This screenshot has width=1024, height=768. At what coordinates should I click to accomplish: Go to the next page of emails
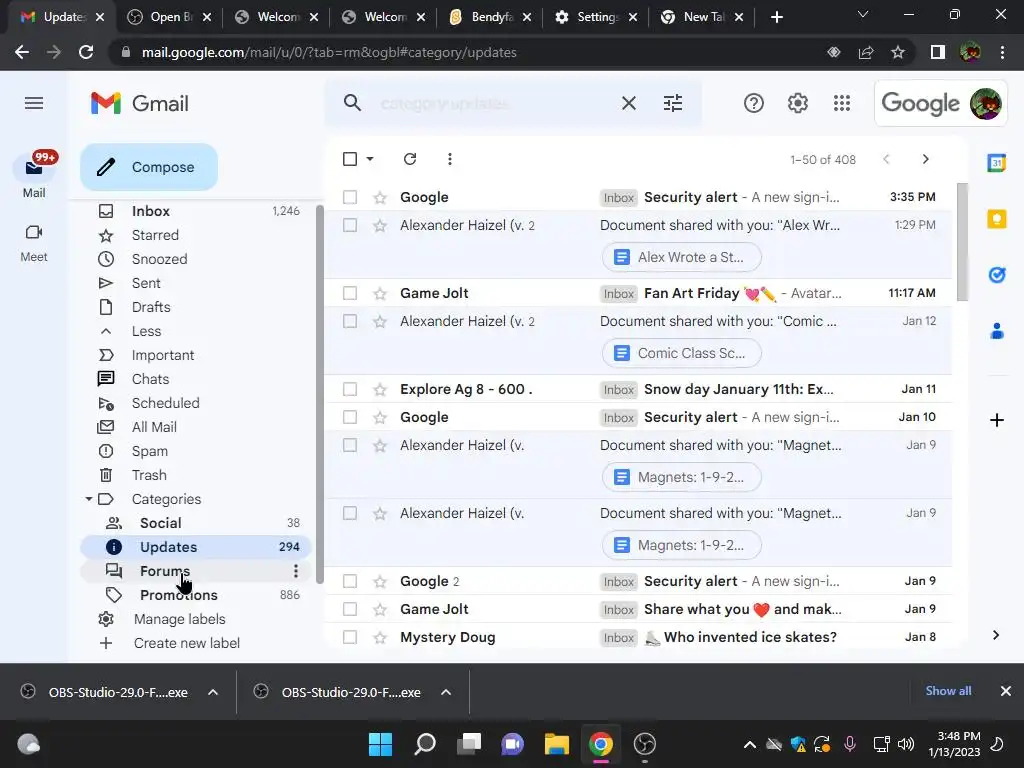(x=925, y=159)
